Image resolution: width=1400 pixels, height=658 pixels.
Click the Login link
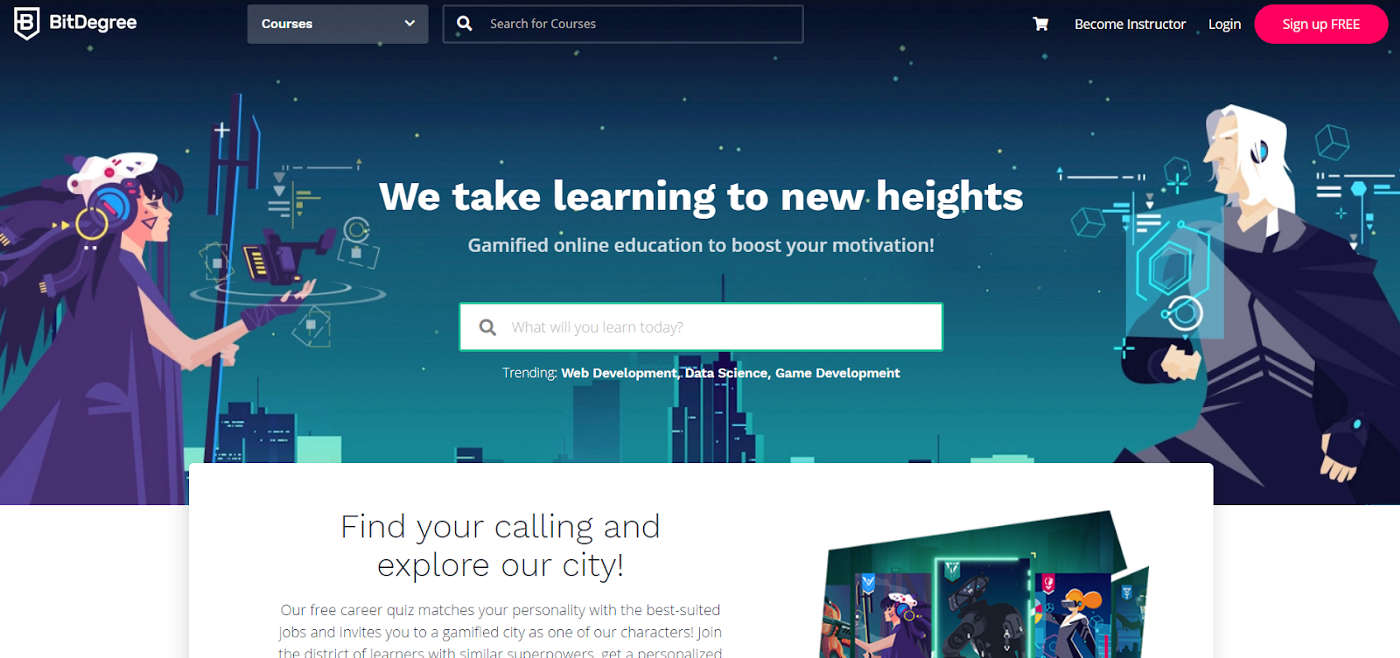click(1224, 24)
